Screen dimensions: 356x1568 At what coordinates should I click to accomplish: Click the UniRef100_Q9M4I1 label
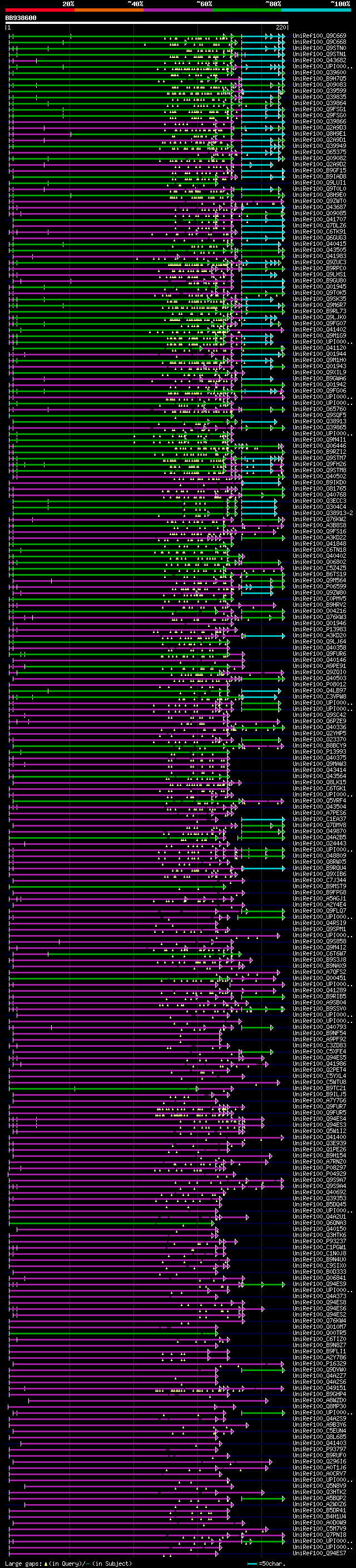(x=319, y=439)
